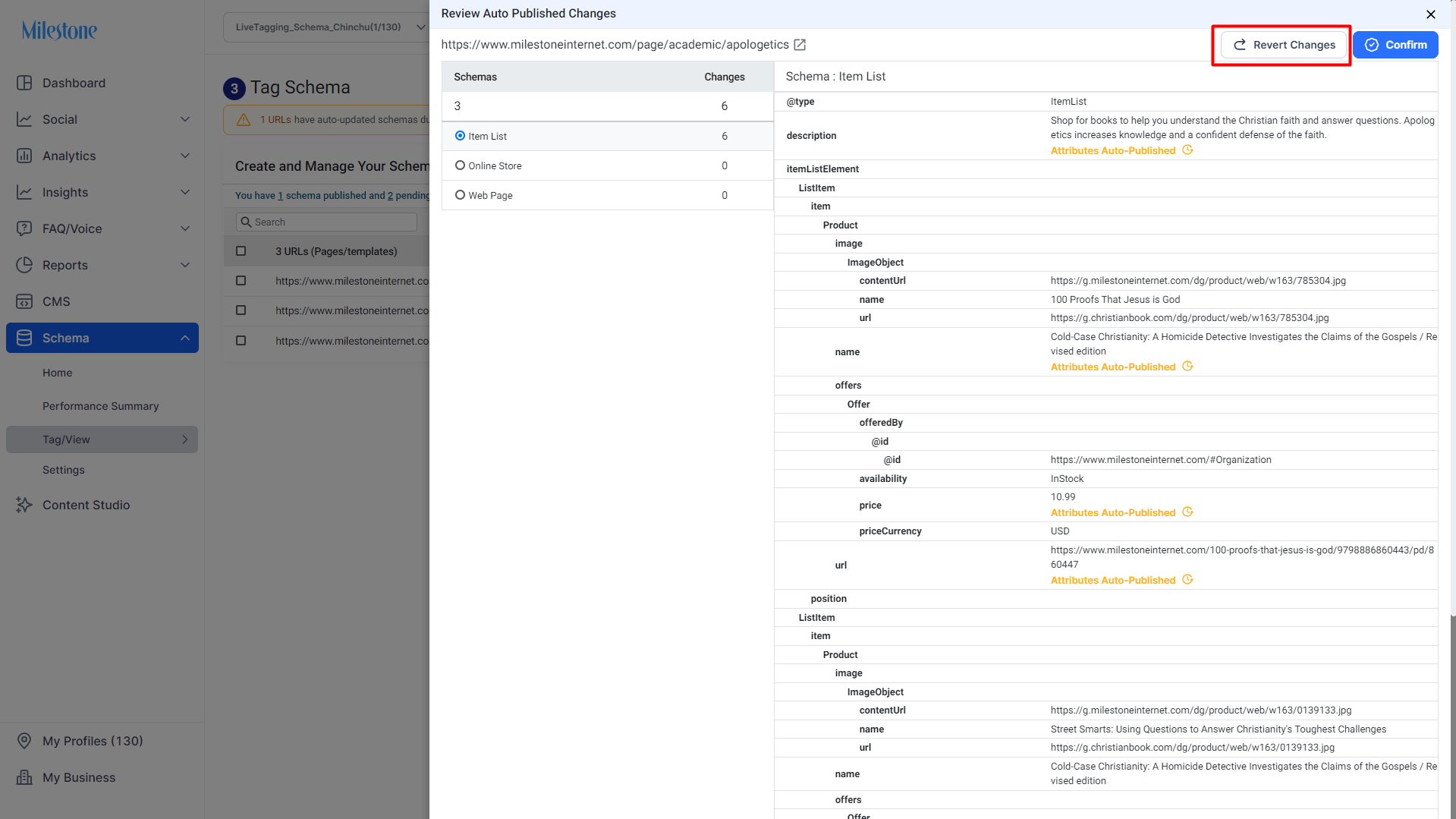Expand the Reports menu chevron
Image resolution: width=1456 pixels, height=819 pixels.
(x=185, y=265)
